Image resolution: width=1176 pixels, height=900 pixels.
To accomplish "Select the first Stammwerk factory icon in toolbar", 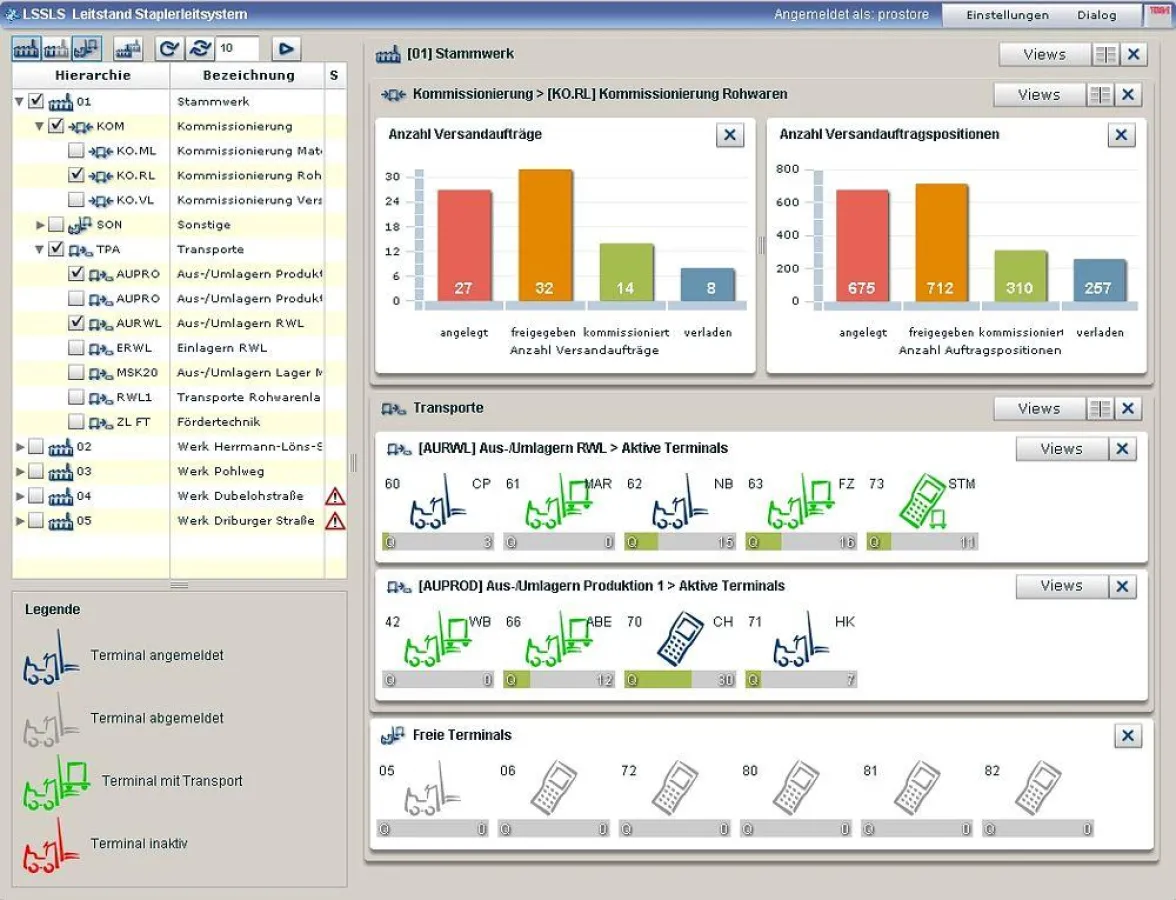I will 27,48.
